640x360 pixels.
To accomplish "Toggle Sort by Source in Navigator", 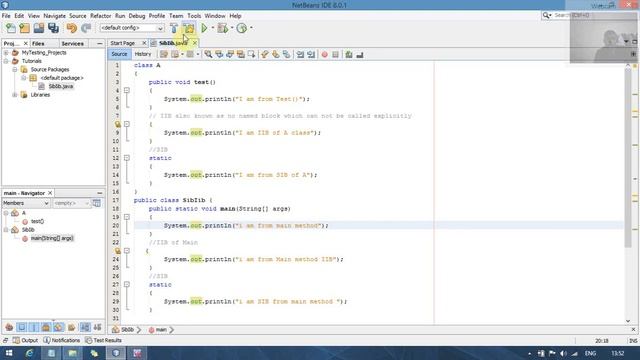I will pyautogui.click(x=97, y=327).
